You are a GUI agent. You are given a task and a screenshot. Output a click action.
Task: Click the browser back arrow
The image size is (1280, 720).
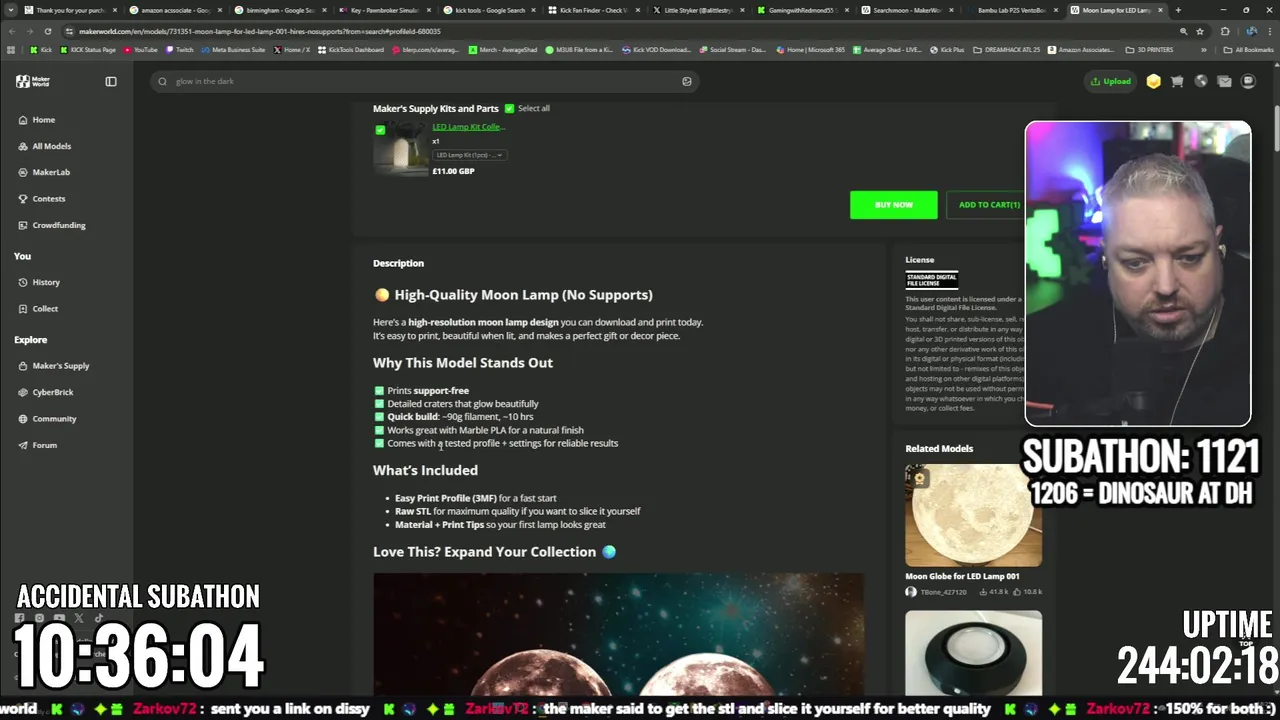pyautogui.click(x=13, y=31)
